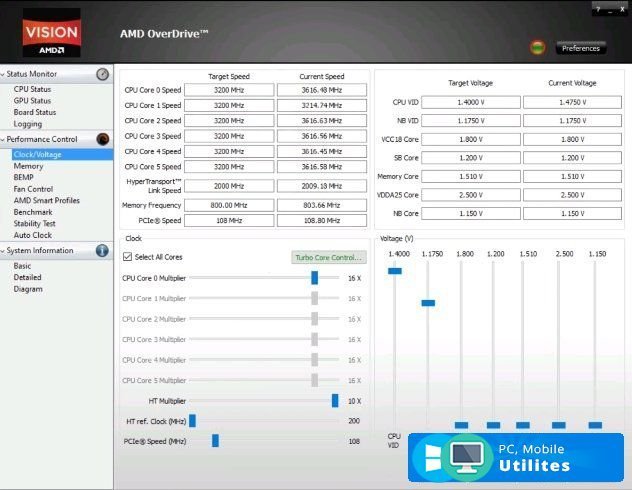Click the NB VID target voltage field

[471, 121]
